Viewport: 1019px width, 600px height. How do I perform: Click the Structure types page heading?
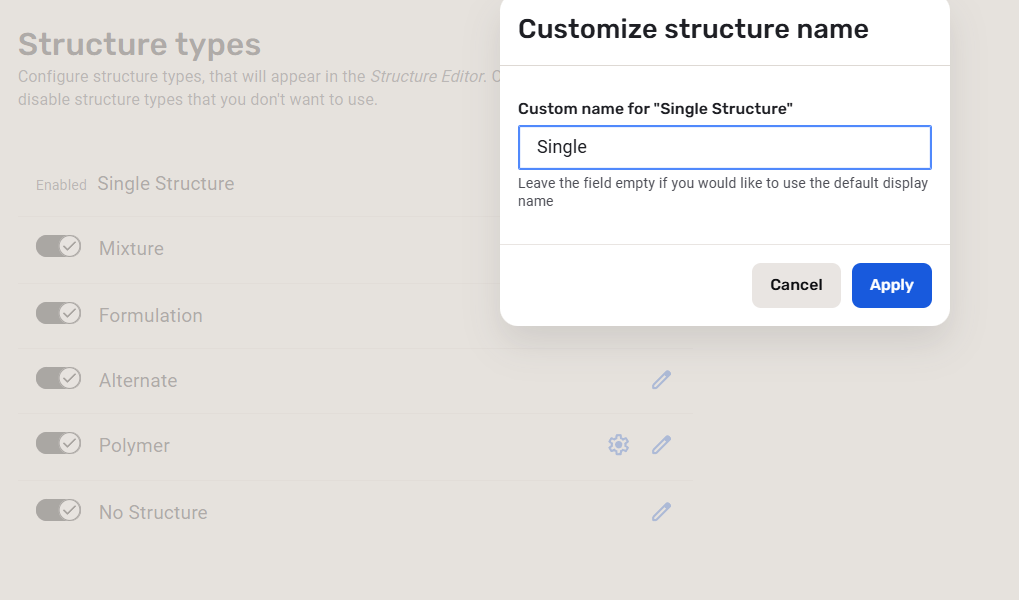(139, 44)
